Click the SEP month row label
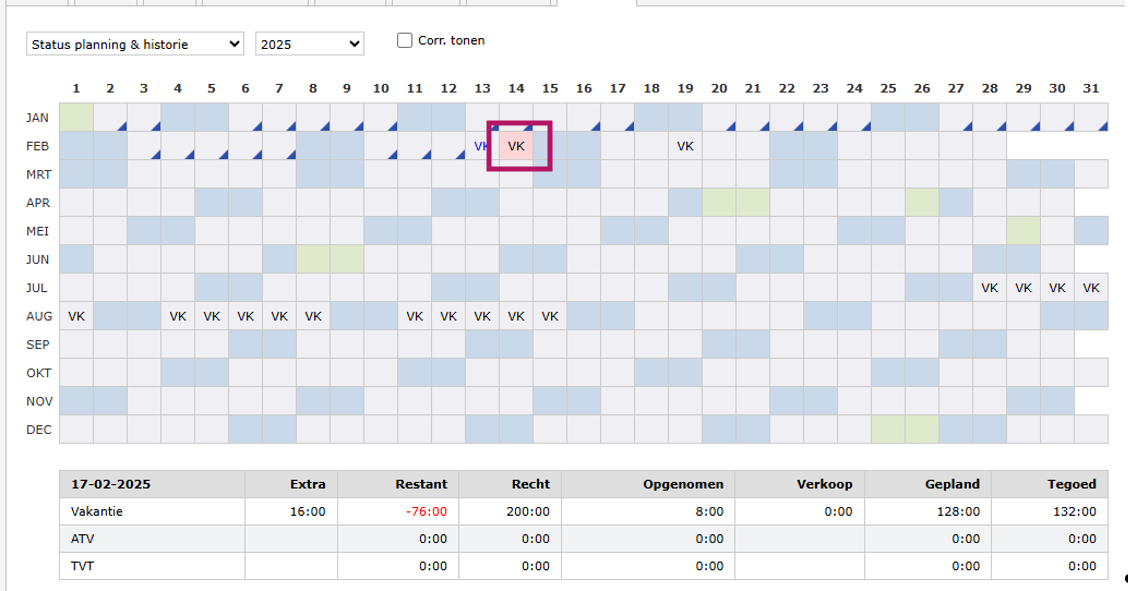The width and height of the screenshot is (1128, 591). 38,345
